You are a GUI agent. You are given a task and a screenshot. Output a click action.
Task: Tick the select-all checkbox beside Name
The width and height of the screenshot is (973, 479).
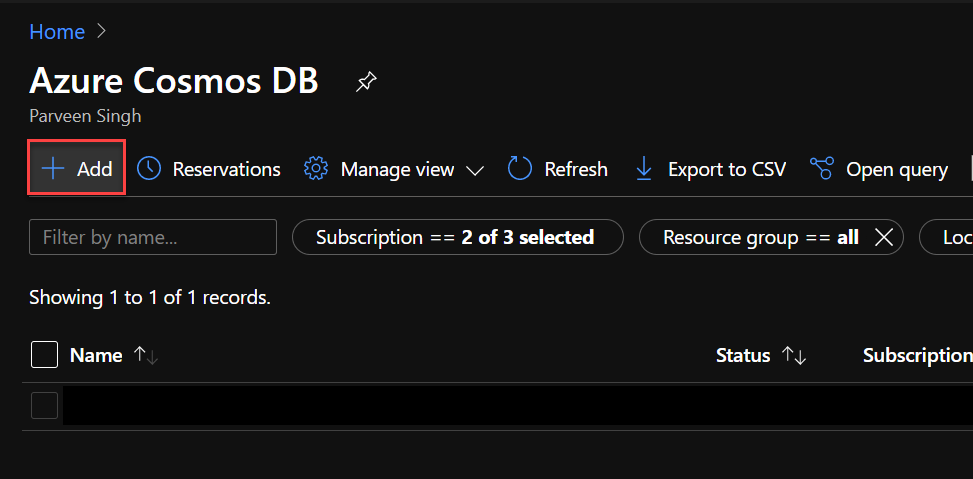pos(44,355)
